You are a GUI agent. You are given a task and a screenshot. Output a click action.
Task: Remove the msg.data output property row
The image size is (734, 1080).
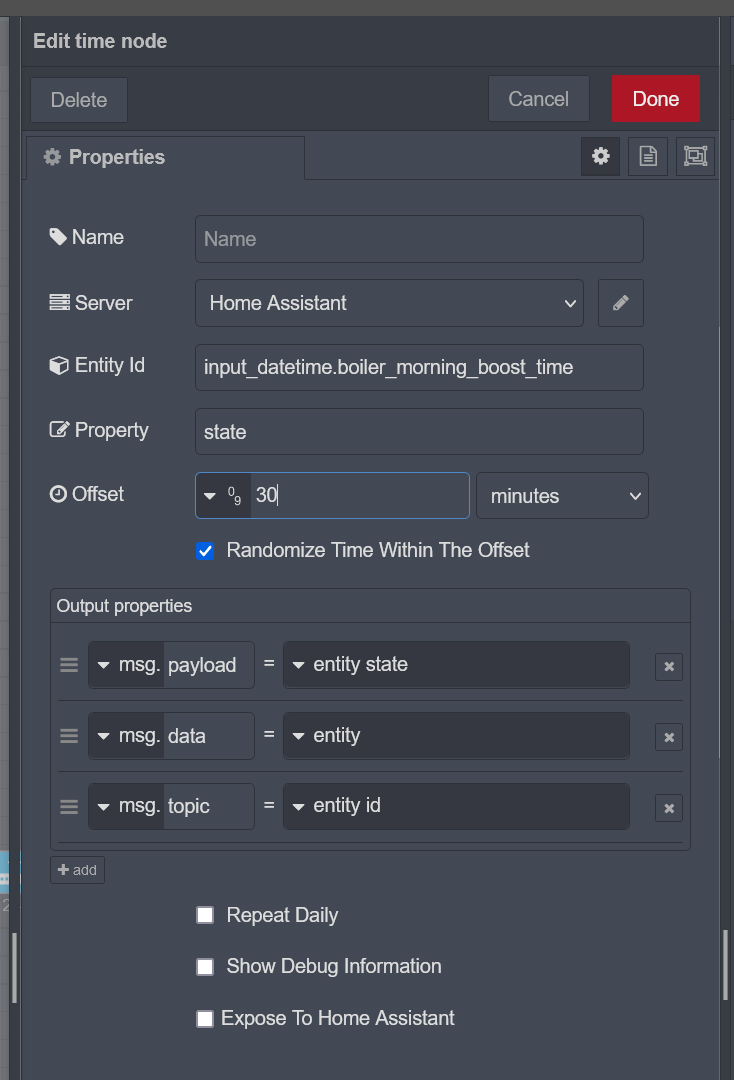pos(668,737)
